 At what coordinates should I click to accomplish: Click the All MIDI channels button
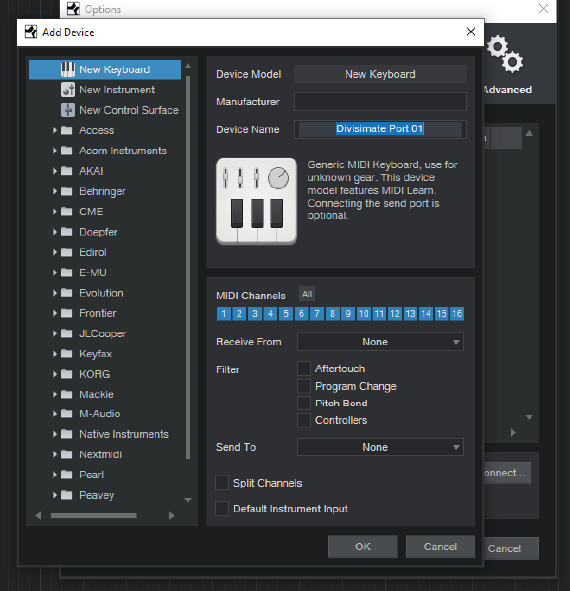click(x=307, y=294)
